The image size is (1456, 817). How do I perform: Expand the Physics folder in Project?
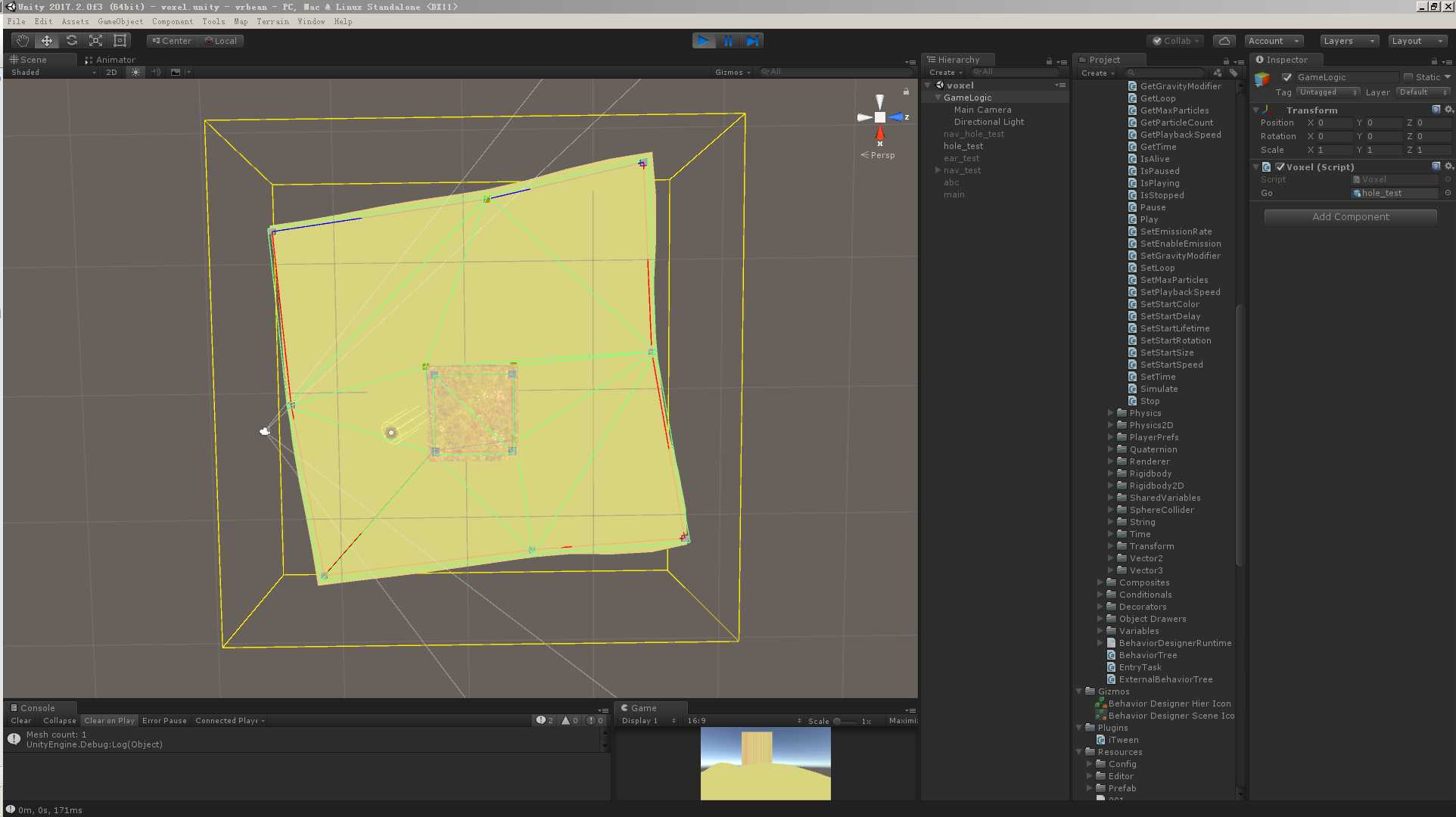[1110, 413]
